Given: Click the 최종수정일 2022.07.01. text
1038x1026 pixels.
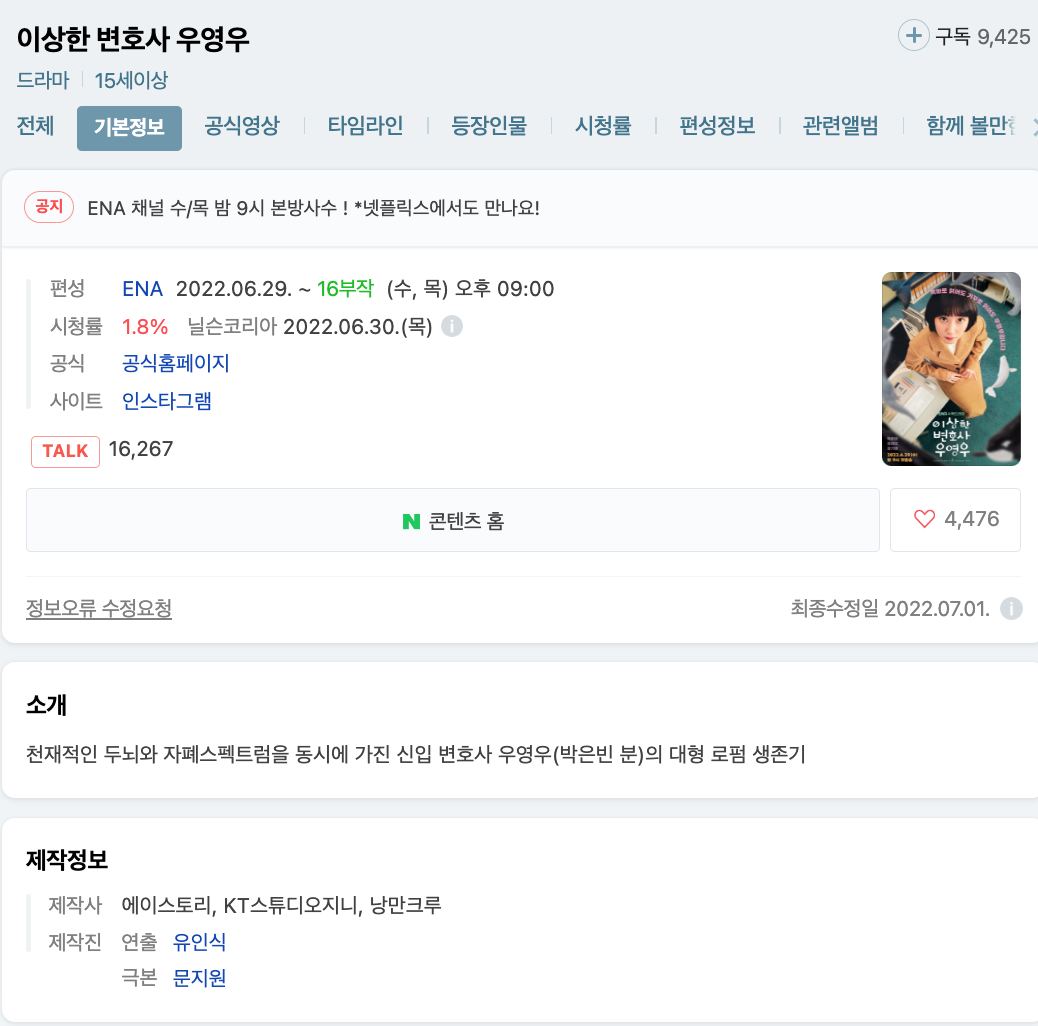Looking at the screenshot, I should click(890, 608).
